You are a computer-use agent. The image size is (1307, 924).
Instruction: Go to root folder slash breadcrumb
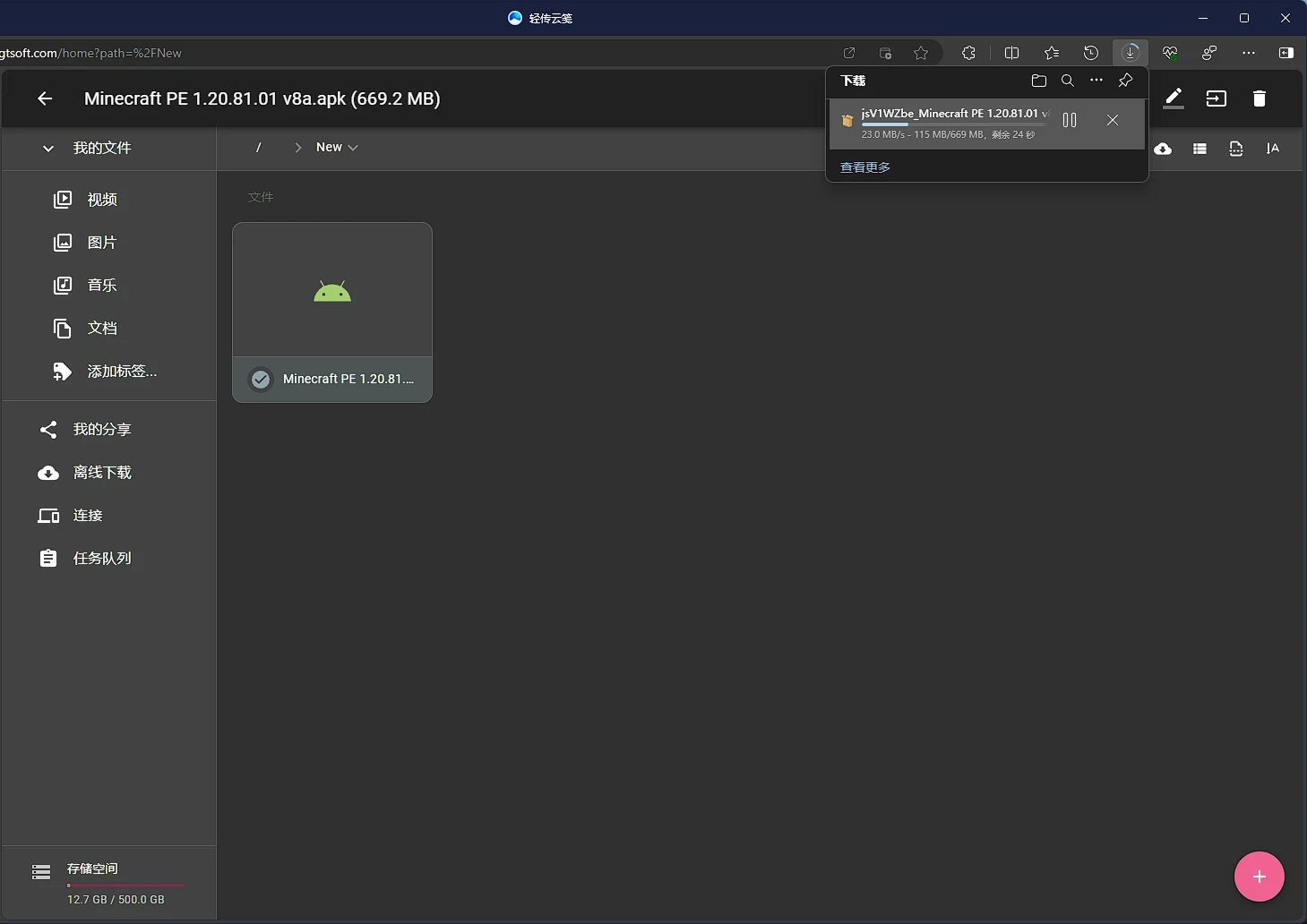[258, 148]
